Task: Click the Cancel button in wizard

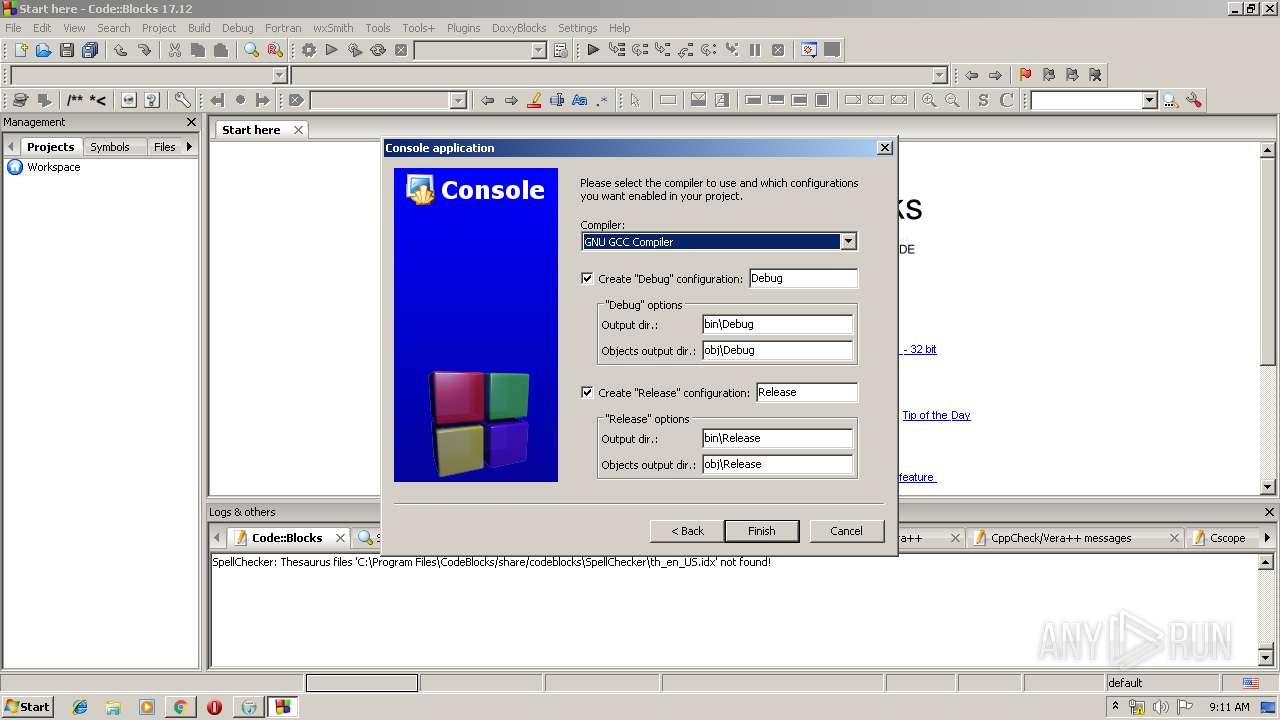Action: pyautogui.click(x=846, y=531)
